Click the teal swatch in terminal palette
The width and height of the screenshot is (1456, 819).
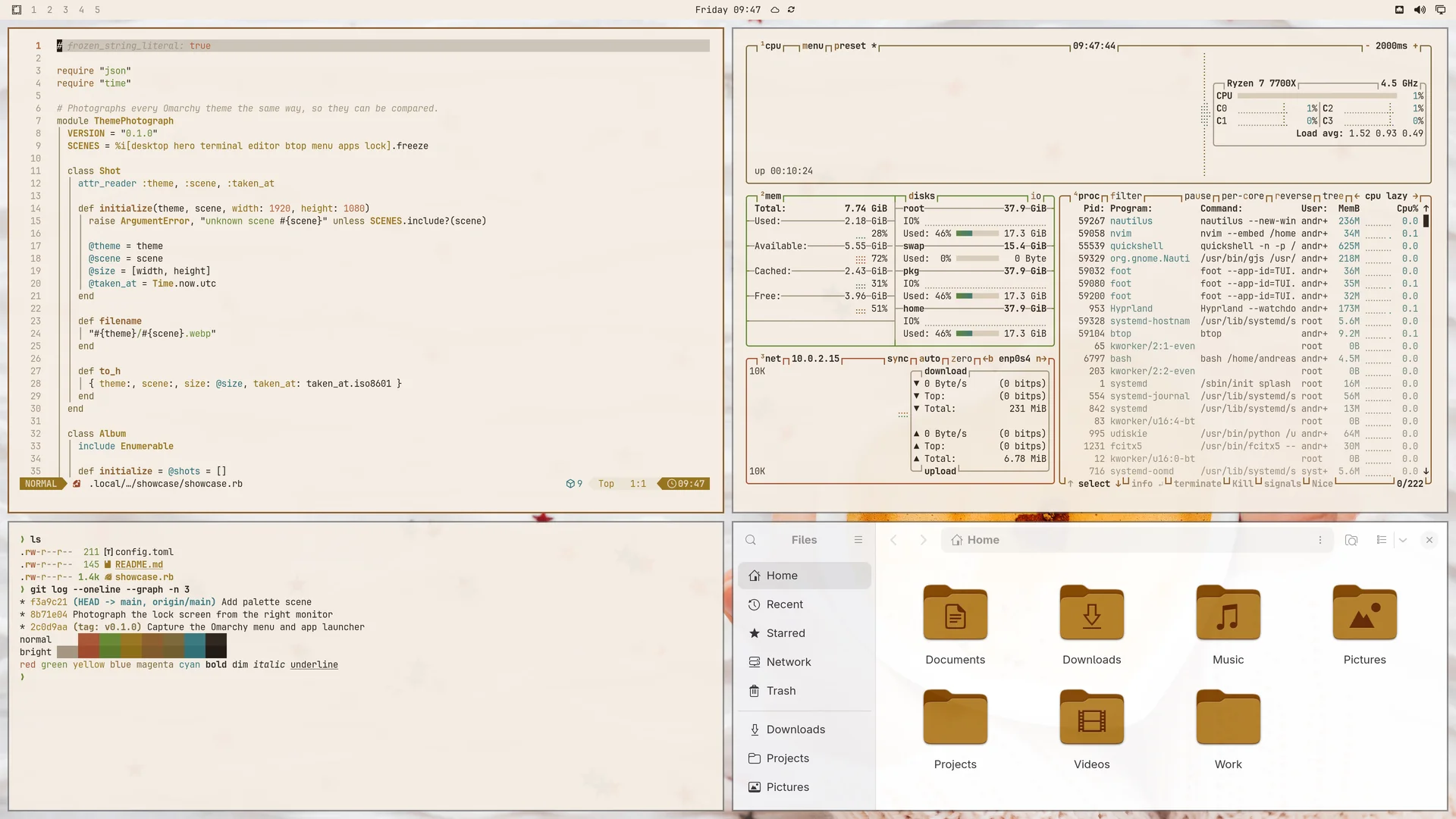coord(195,646)
